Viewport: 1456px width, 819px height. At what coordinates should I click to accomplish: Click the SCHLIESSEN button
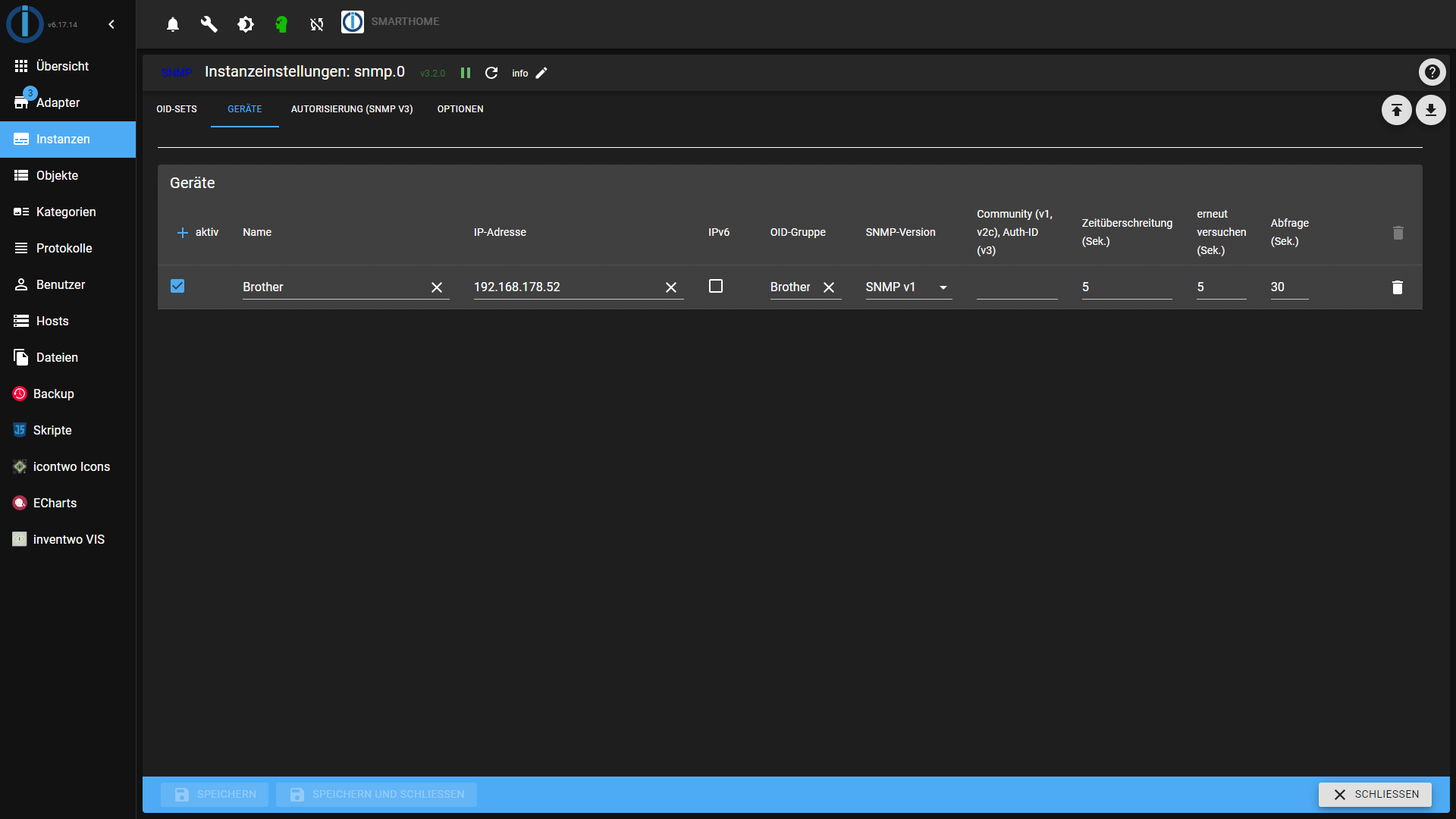[1374, 794]
